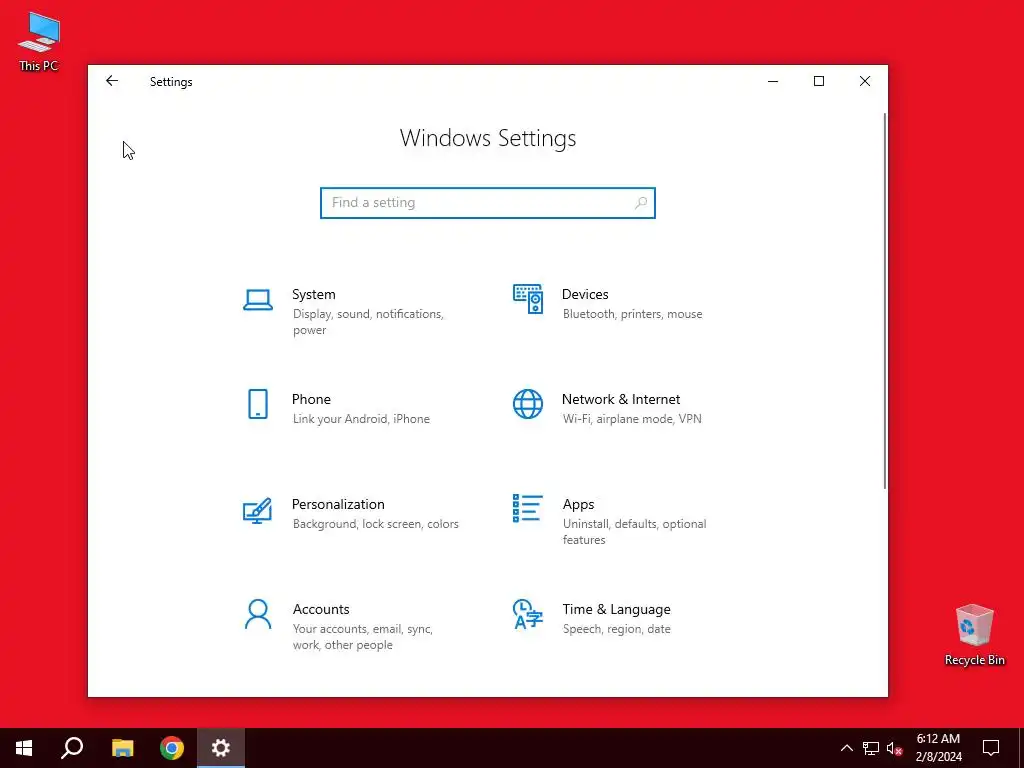Click the Find a setting search box
This screenshot has width=1024, height=768.
488,203
